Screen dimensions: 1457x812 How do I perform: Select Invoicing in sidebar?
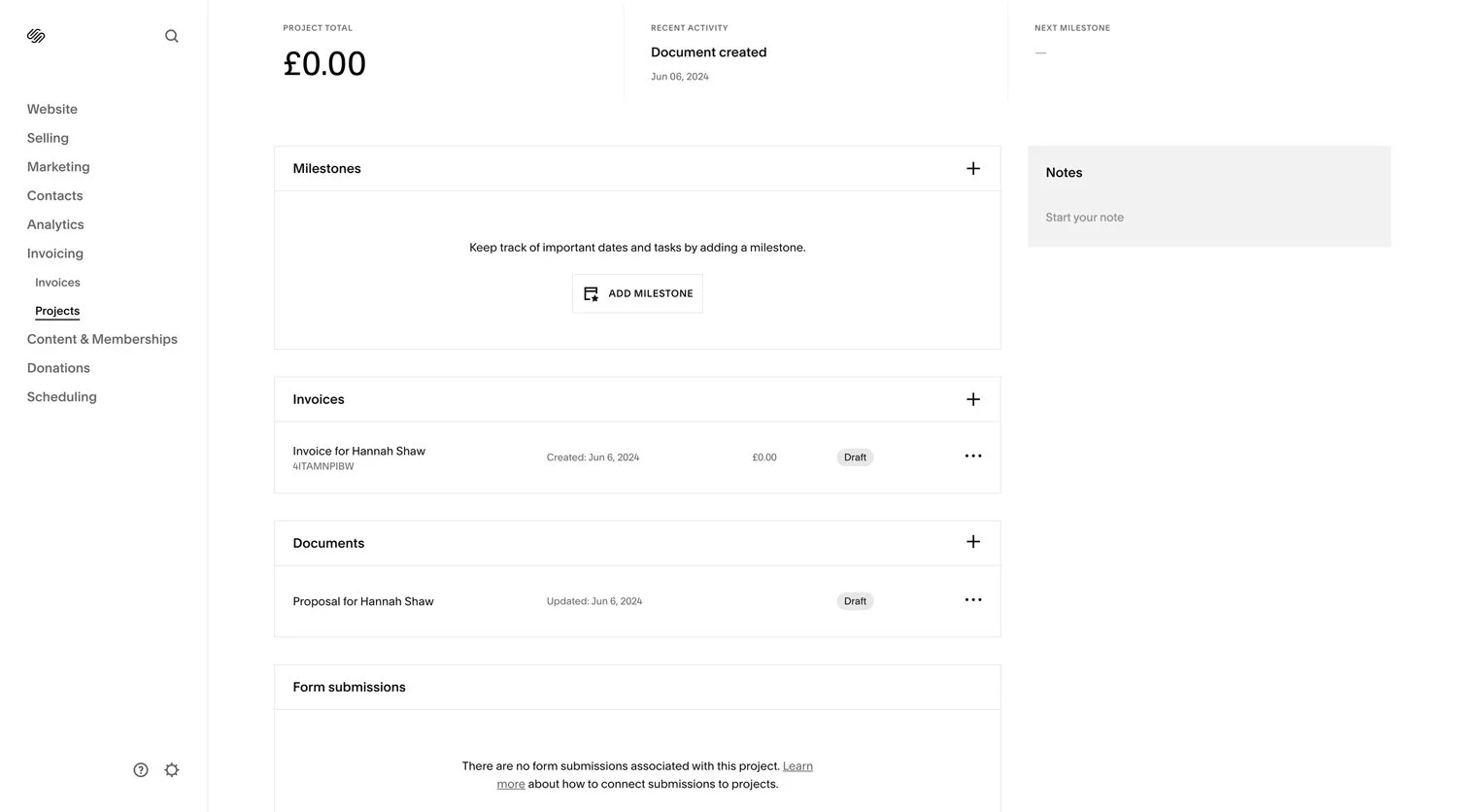point(55,254)
